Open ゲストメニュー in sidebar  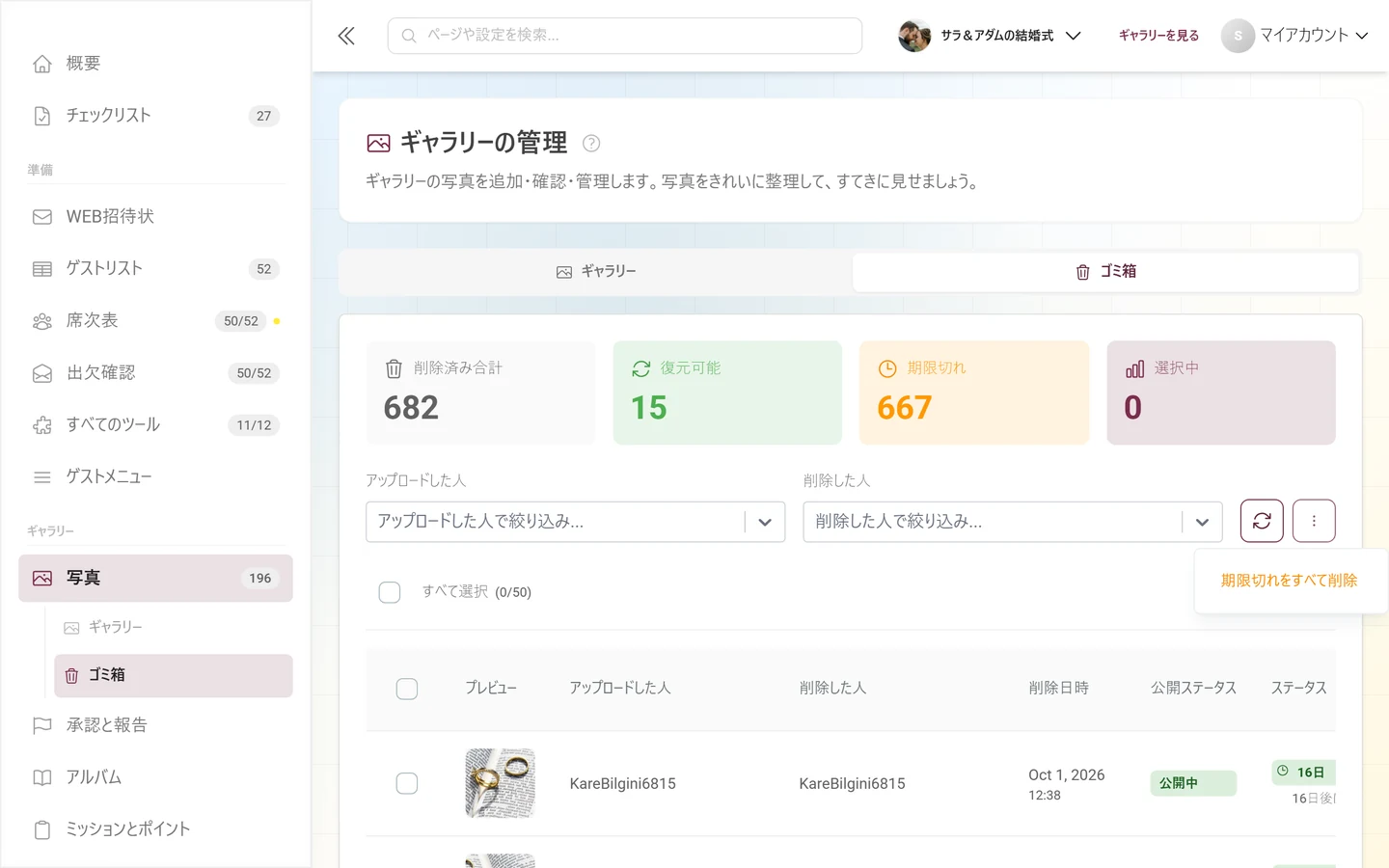[x=155, y=477]
